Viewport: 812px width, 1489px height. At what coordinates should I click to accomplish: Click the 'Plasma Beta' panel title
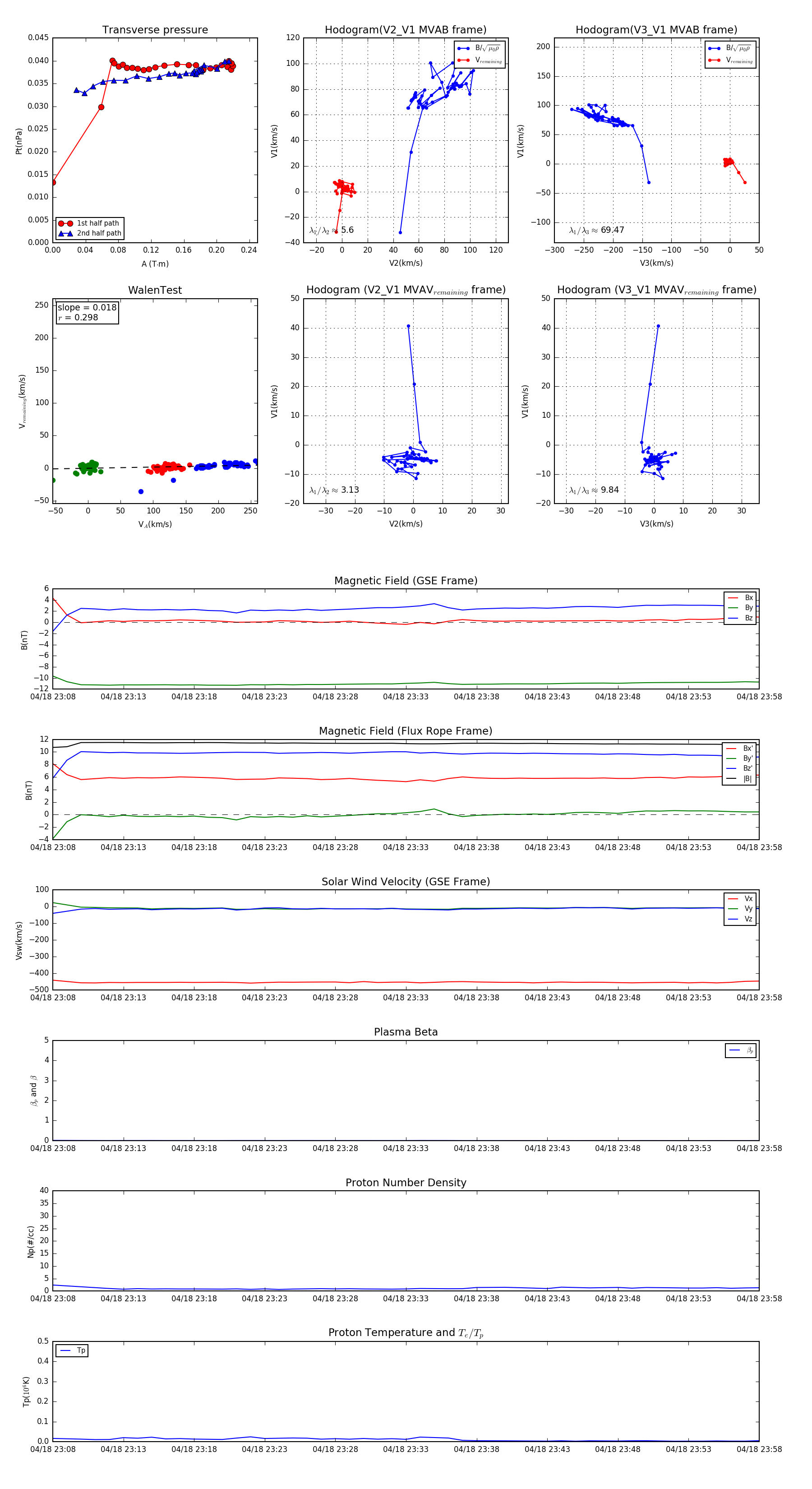(x=406, y=1032)
